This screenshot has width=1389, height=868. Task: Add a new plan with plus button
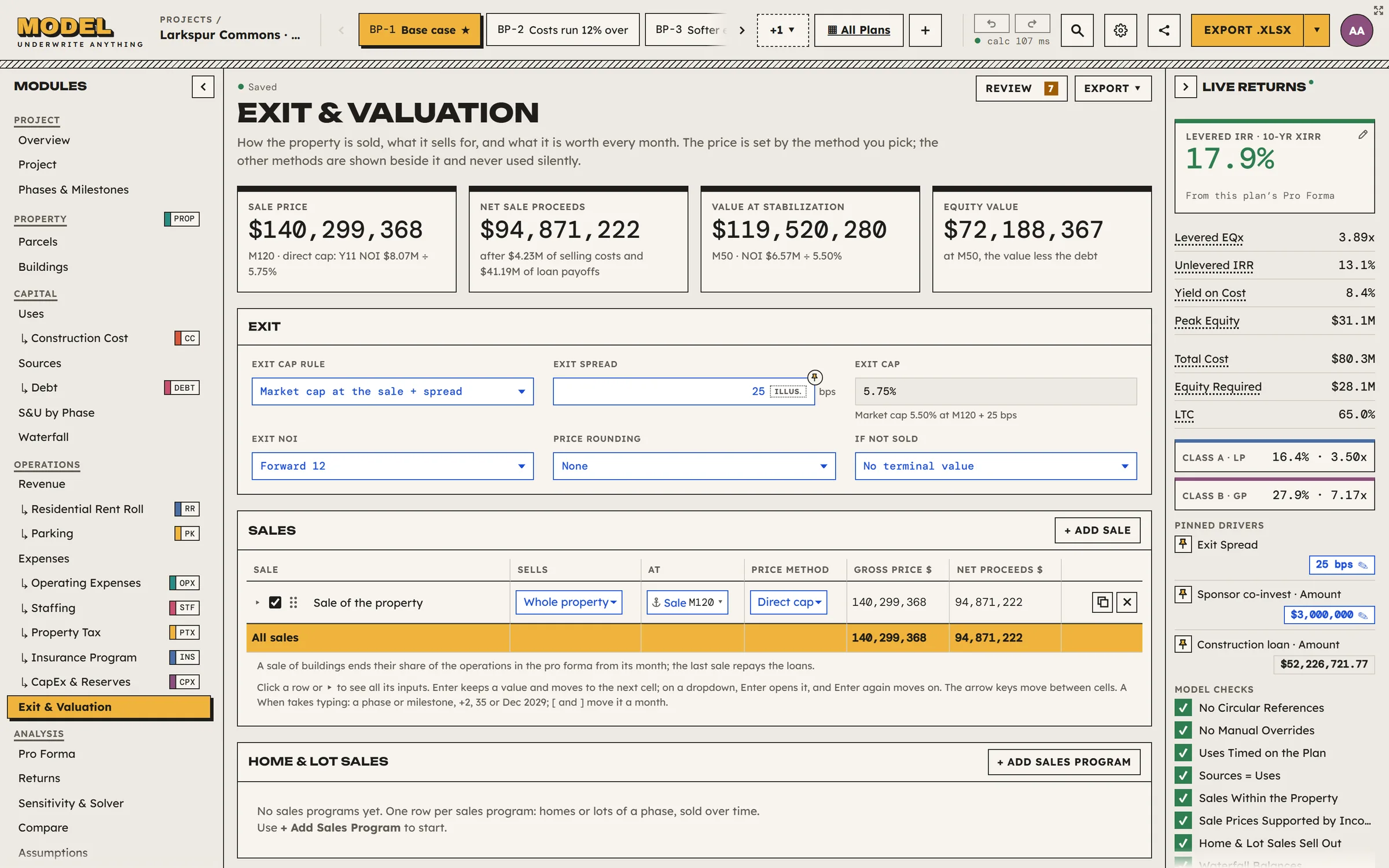[x=925, y=30]
